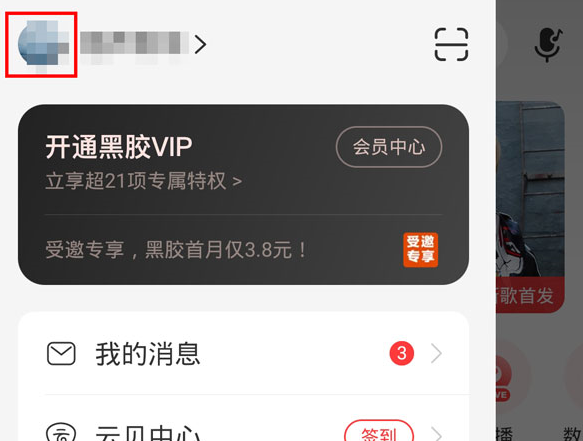This screenshot has width=583, height=441.
Task: Open the 我的消息 menu entry
Action: (x=244, y=353)
